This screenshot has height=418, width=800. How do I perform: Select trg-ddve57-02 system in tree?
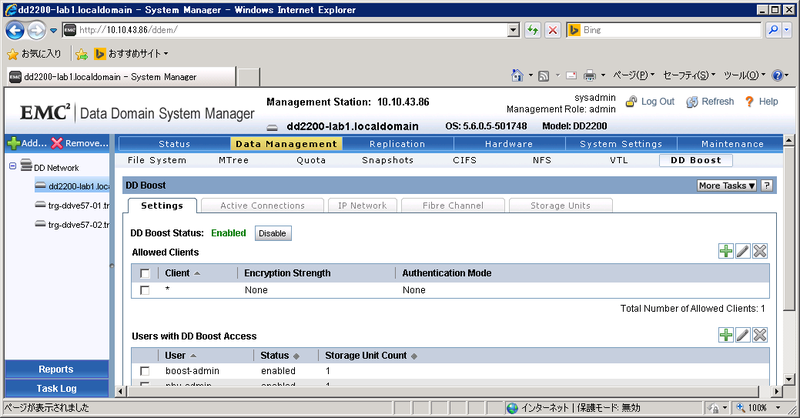[72, 225]
